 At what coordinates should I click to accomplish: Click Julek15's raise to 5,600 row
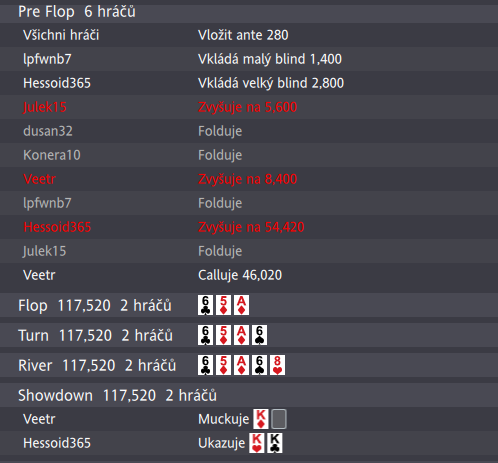coord(249,107)
